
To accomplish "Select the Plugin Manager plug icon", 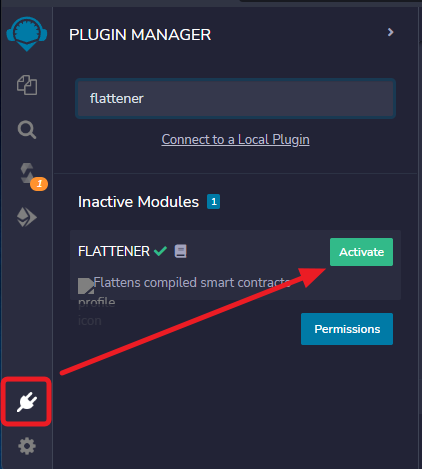I will (27, 402).
